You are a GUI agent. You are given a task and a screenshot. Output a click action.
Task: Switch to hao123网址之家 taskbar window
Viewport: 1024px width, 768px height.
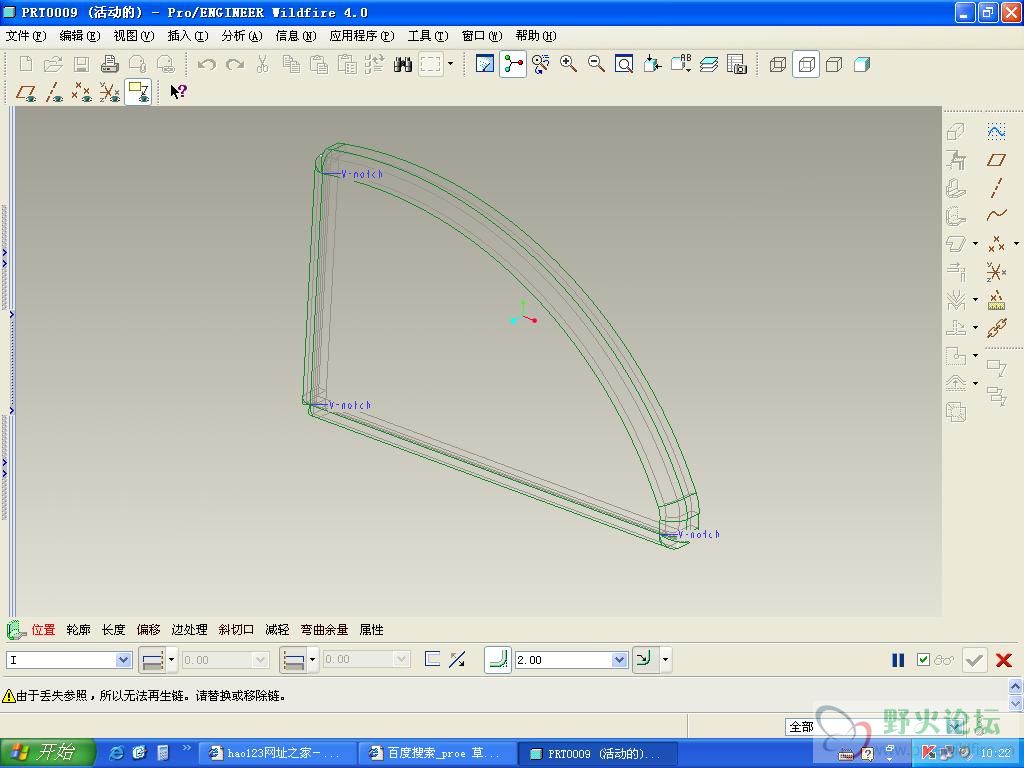click(276, 753)
